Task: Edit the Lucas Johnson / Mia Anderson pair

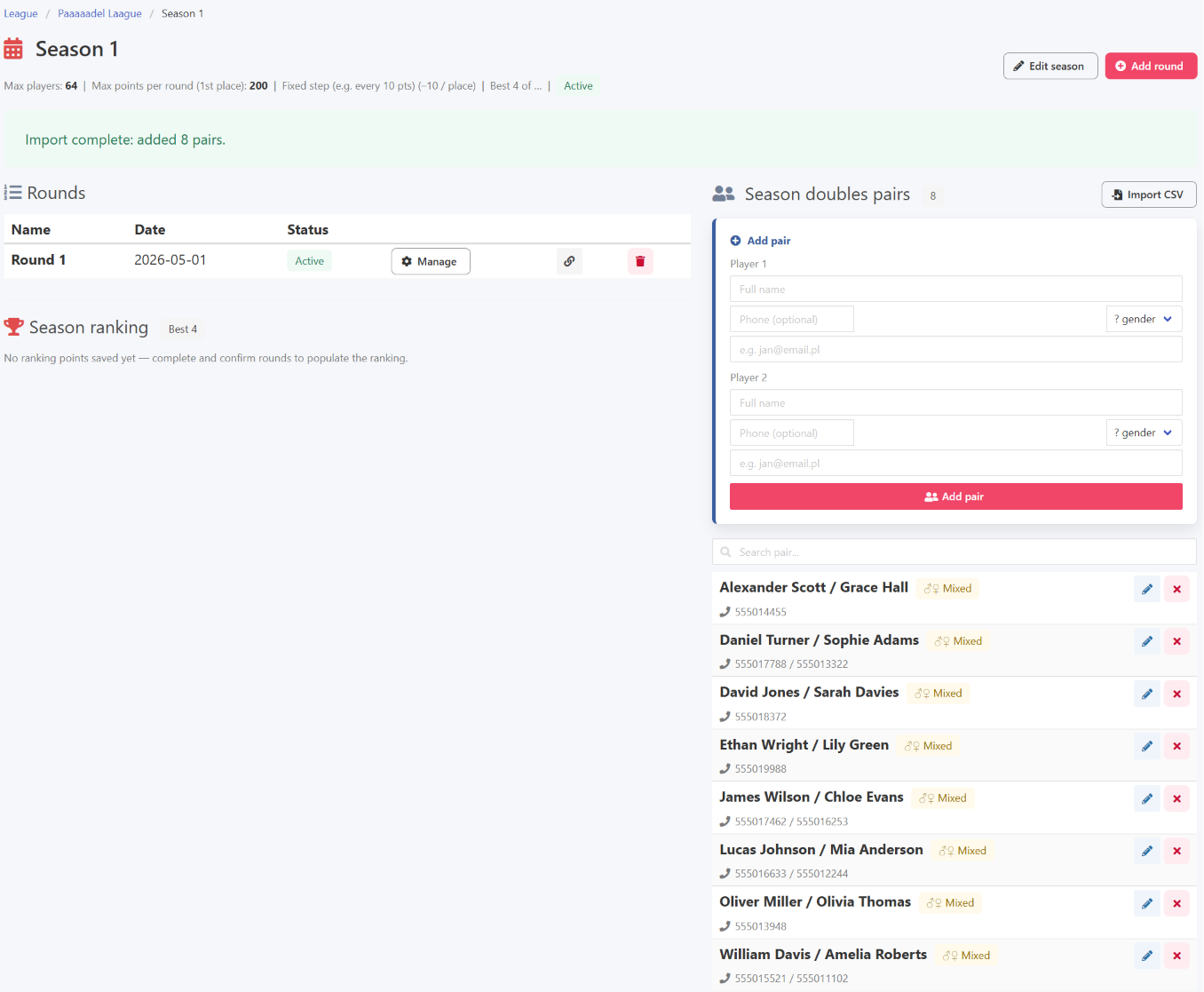Action: (x=1147, y=851)
